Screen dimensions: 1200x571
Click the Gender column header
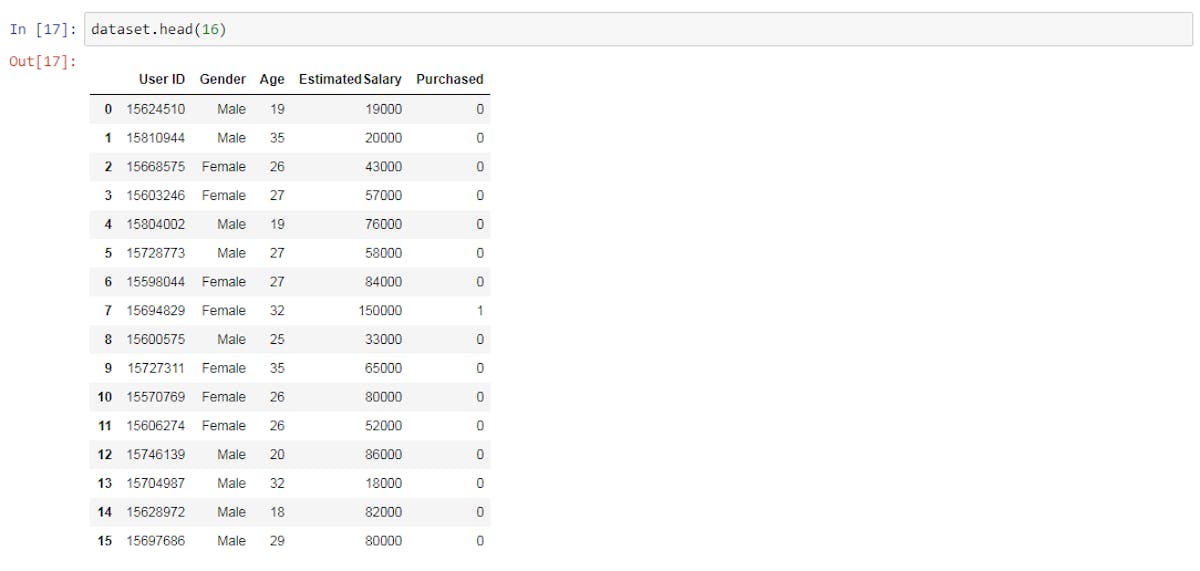tap(222, 79)
